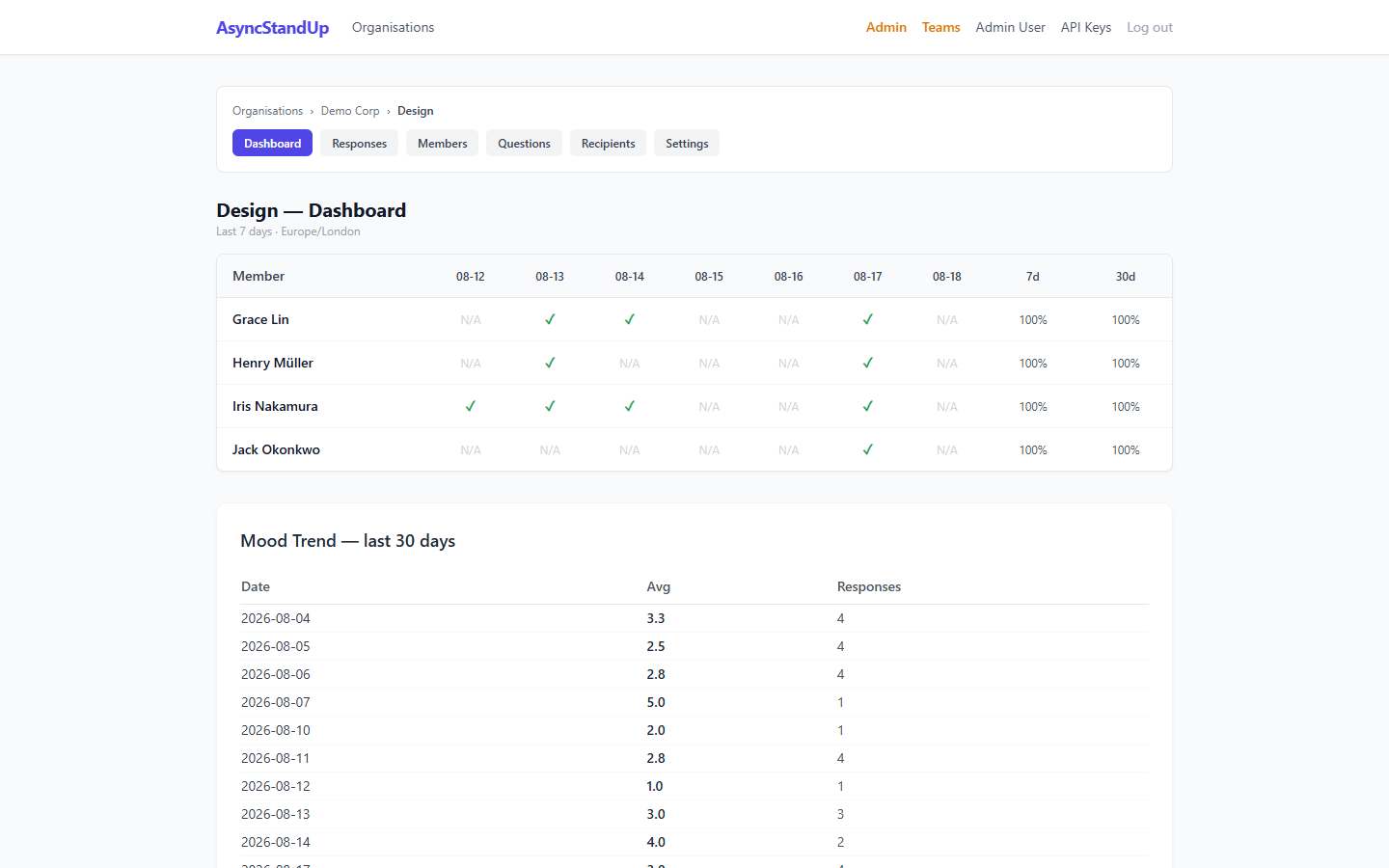Log out of the account

[x=1150, y=27]
